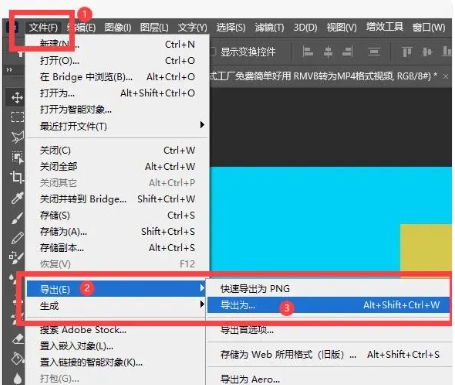
Task: Open the 编辑(E) menu
Action: point(82,27)
